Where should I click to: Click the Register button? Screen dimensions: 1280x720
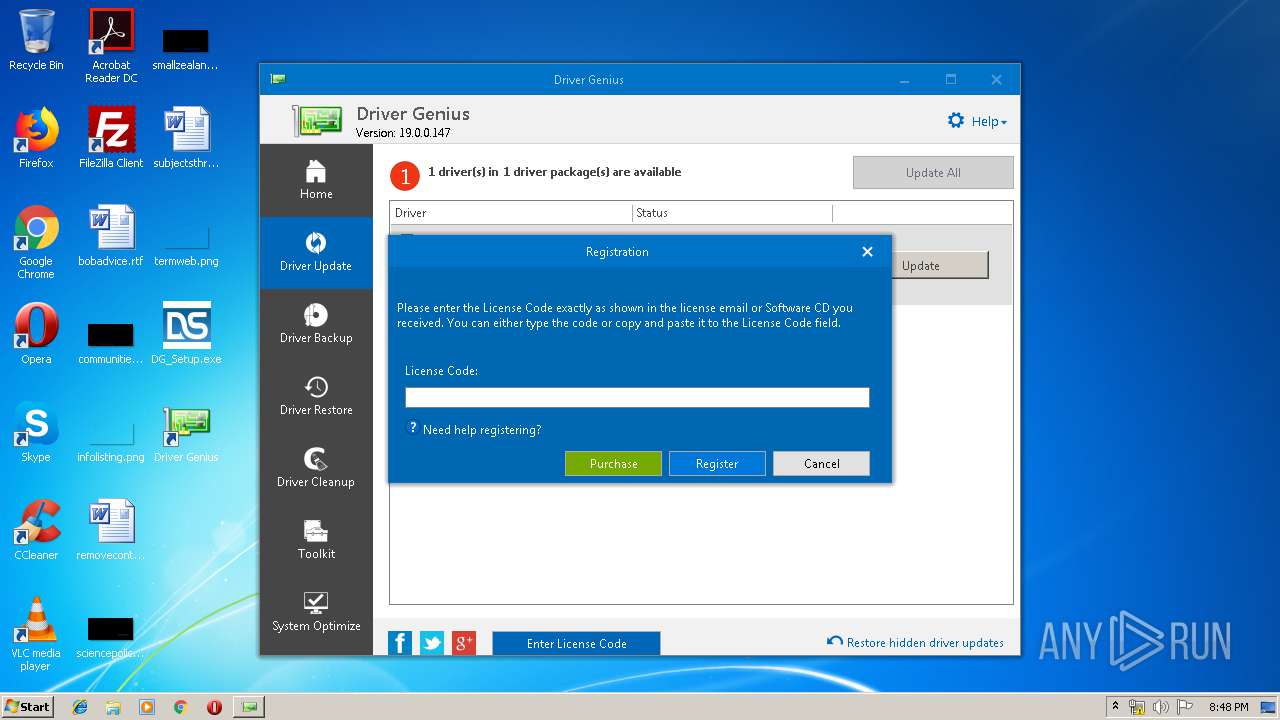(x=717, y=463)
